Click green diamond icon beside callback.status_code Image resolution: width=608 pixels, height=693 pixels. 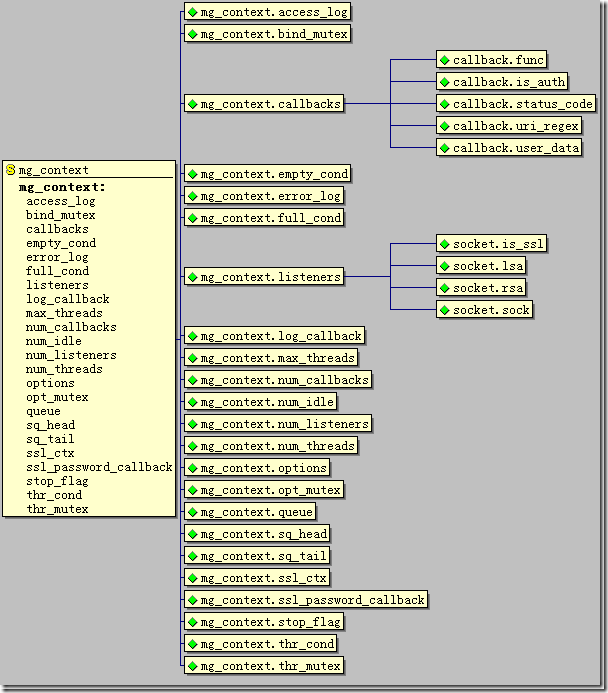point(445,104)
